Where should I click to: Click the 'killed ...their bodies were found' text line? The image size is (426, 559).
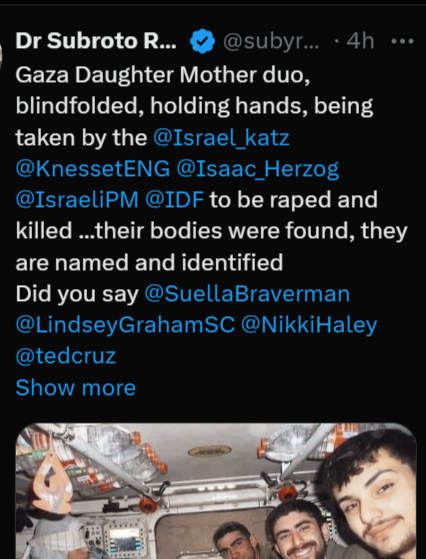pos(212,231)
